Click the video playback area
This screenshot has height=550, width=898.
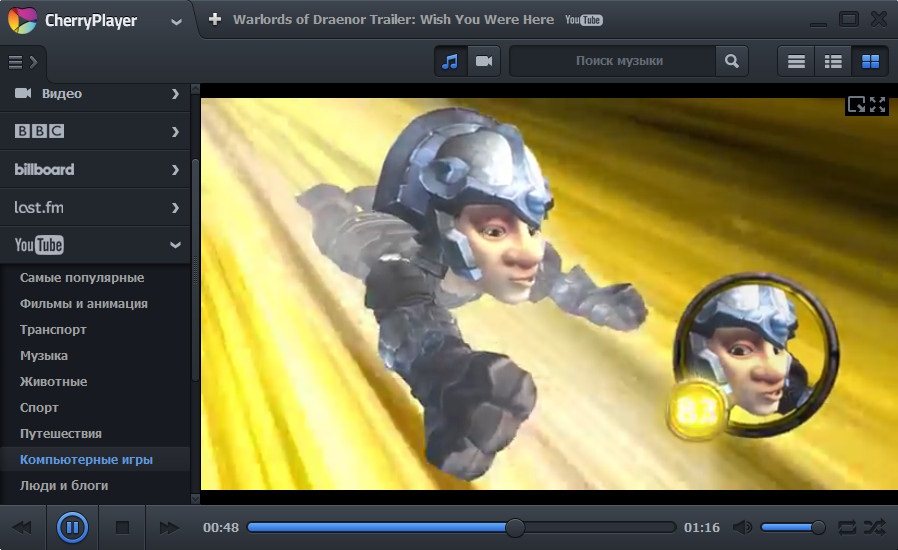(x=549, y=294)
